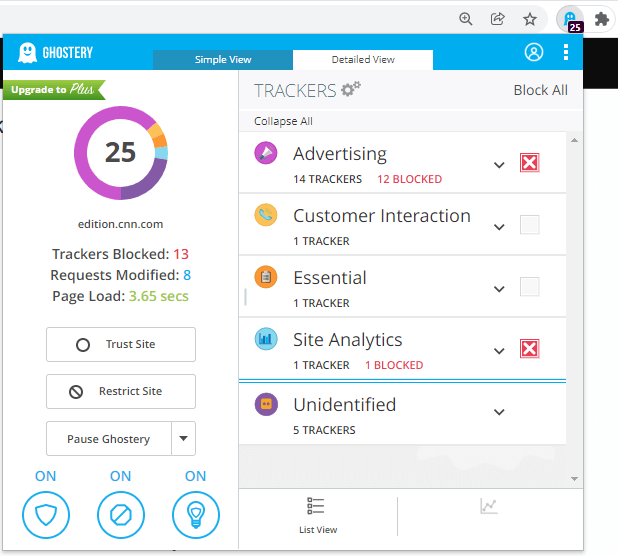
Task: Click the Essential clipboard icon
Action: click(x=266, y=277)
